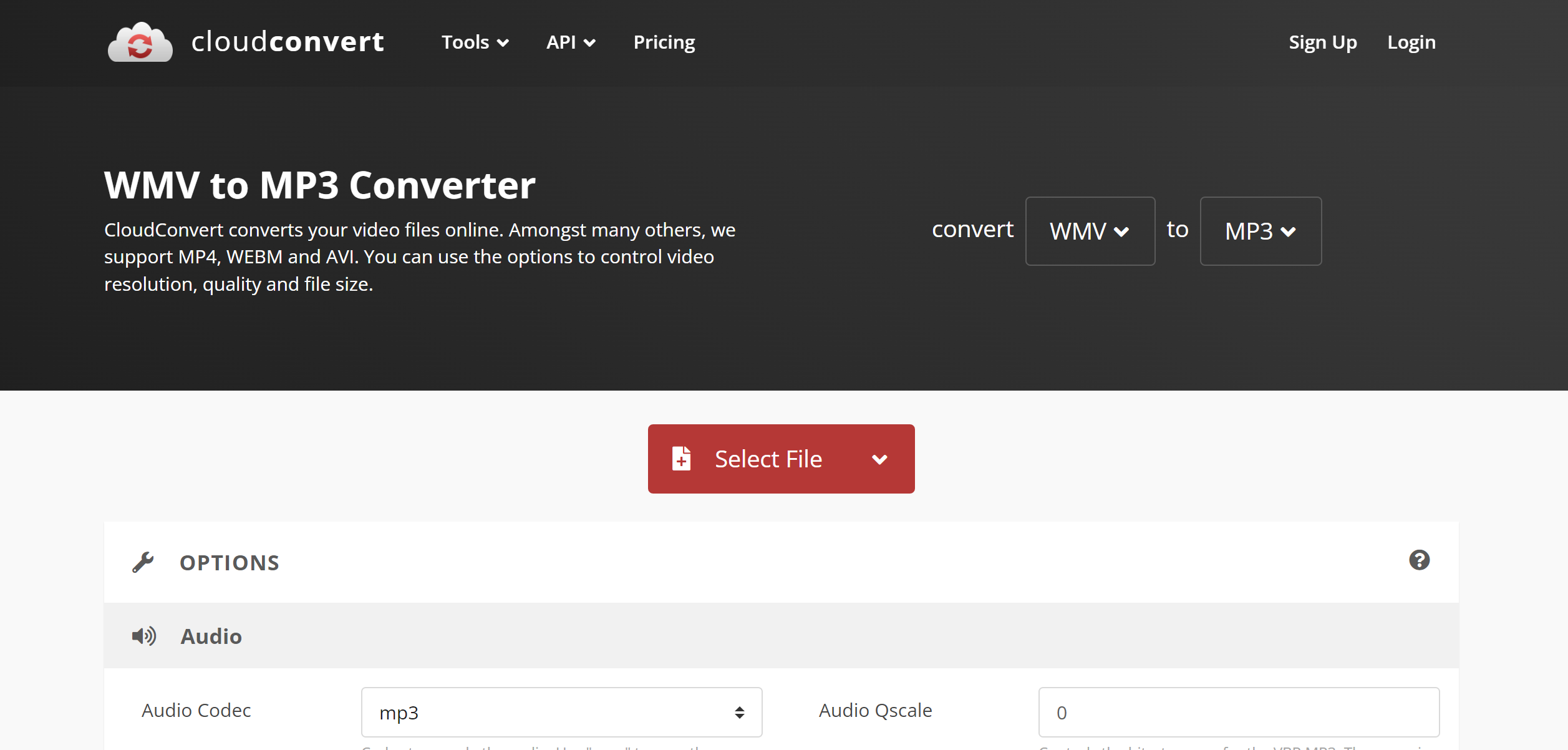The image size is (1568, 750).
Task: Click API in the top navigation
Action: [562, 42]
